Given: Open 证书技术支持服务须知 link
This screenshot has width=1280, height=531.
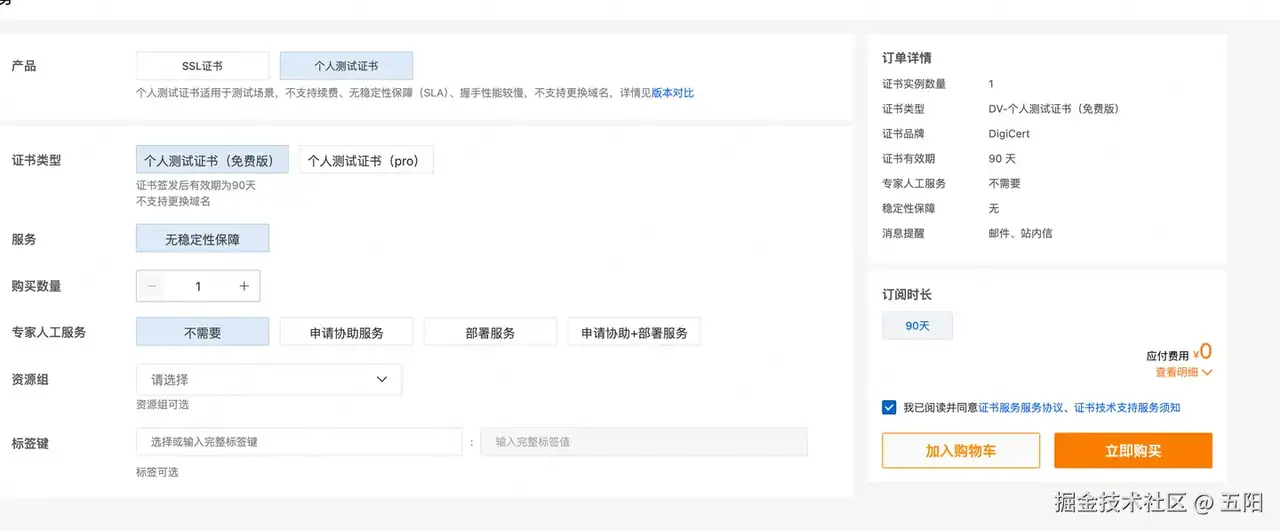Looking at the screenshot, I should 1127,408.
